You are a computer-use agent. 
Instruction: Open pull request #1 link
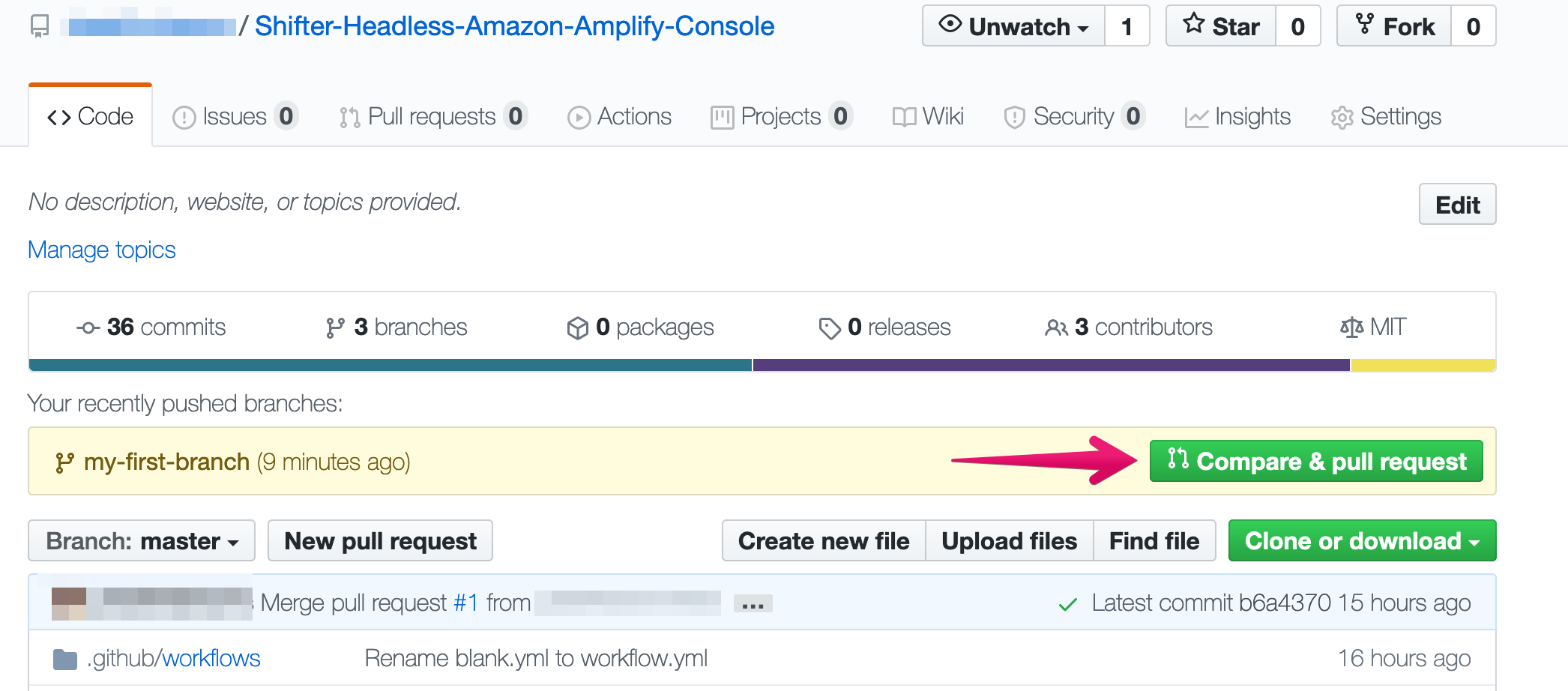pos(466,603)
